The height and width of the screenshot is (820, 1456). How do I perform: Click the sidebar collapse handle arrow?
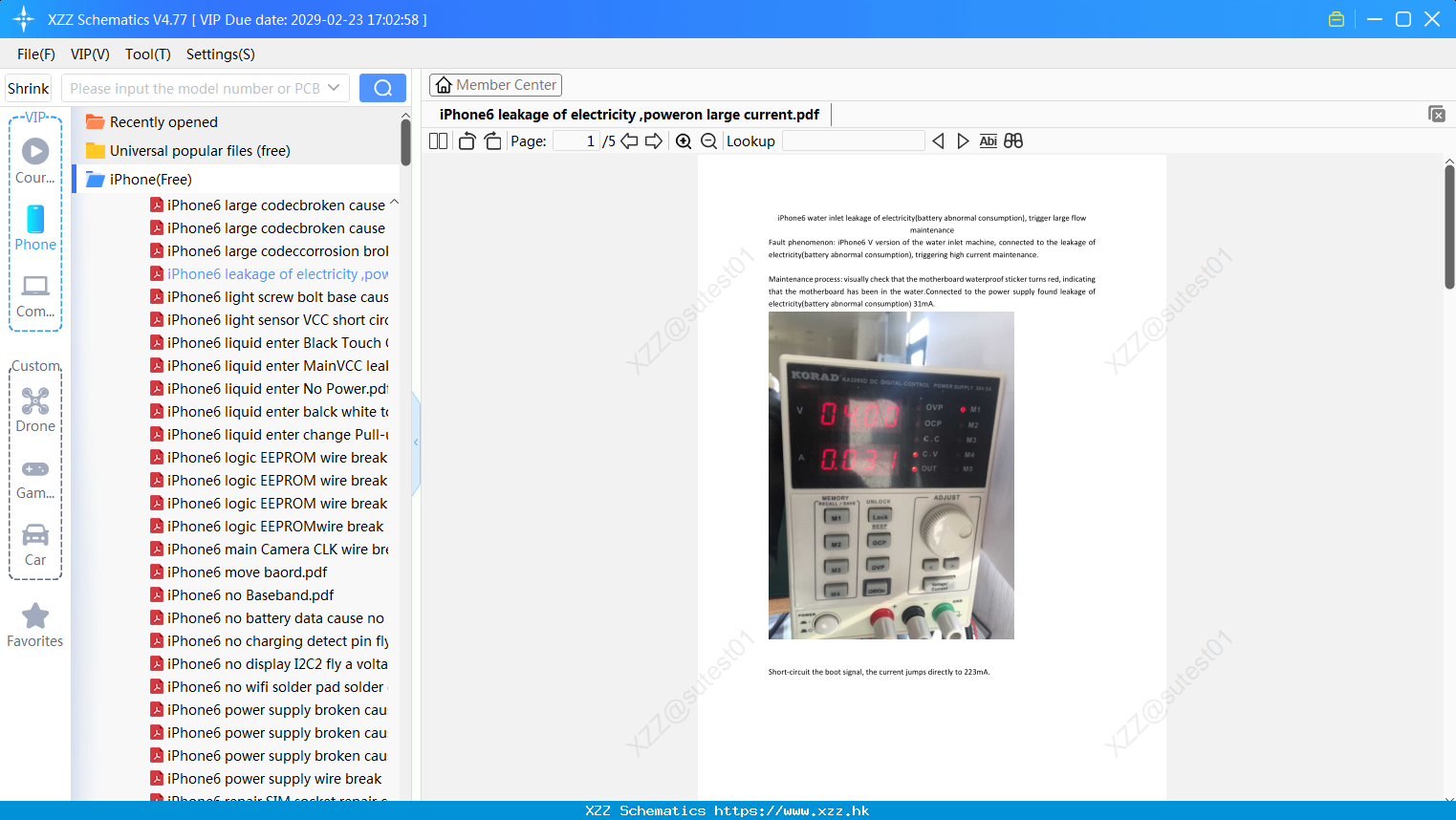pyautogui.click(x=416, y=442)
